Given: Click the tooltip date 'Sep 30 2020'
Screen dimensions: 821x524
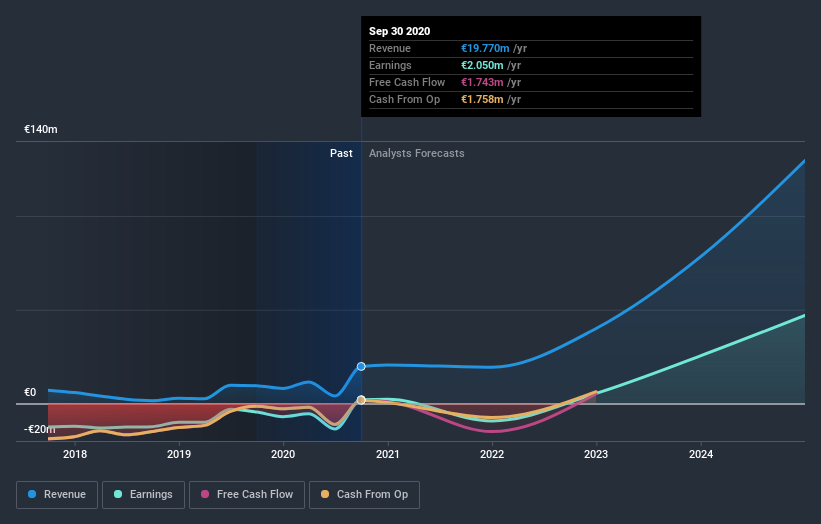Looking at the screenshot, I should tap(400, 31).
